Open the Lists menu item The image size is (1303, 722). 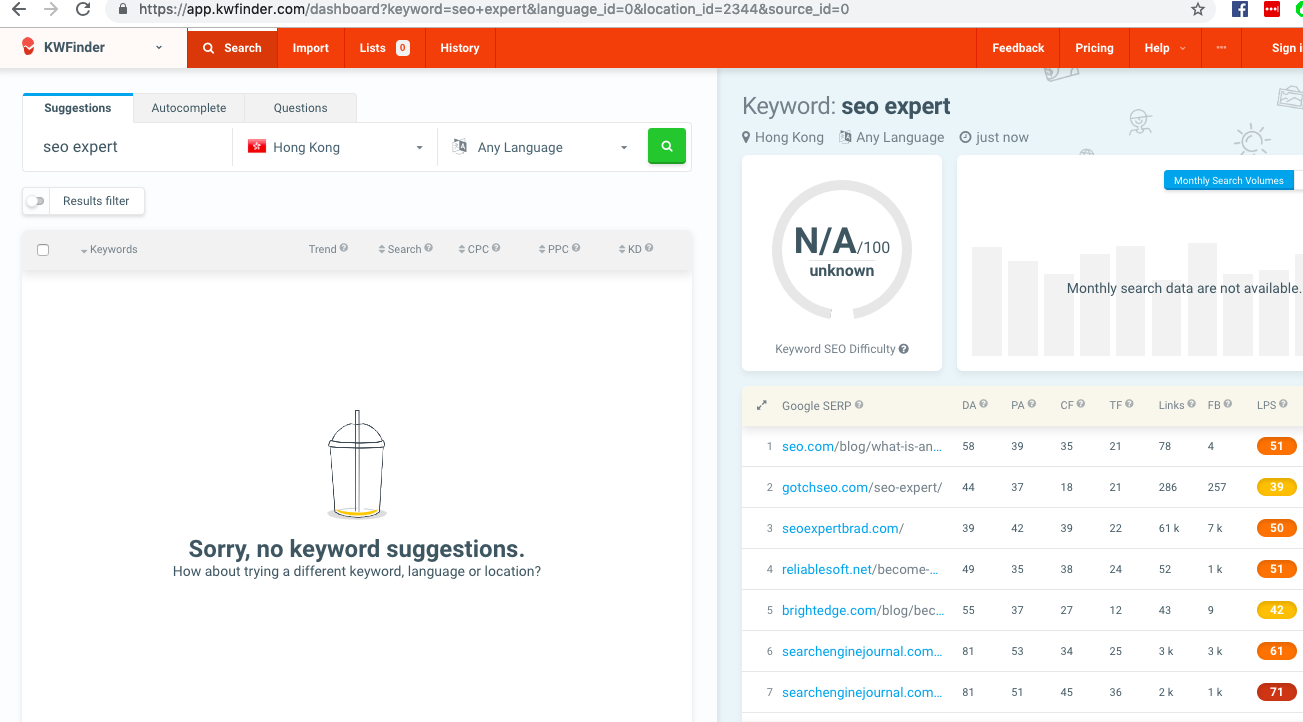(385, 48)
